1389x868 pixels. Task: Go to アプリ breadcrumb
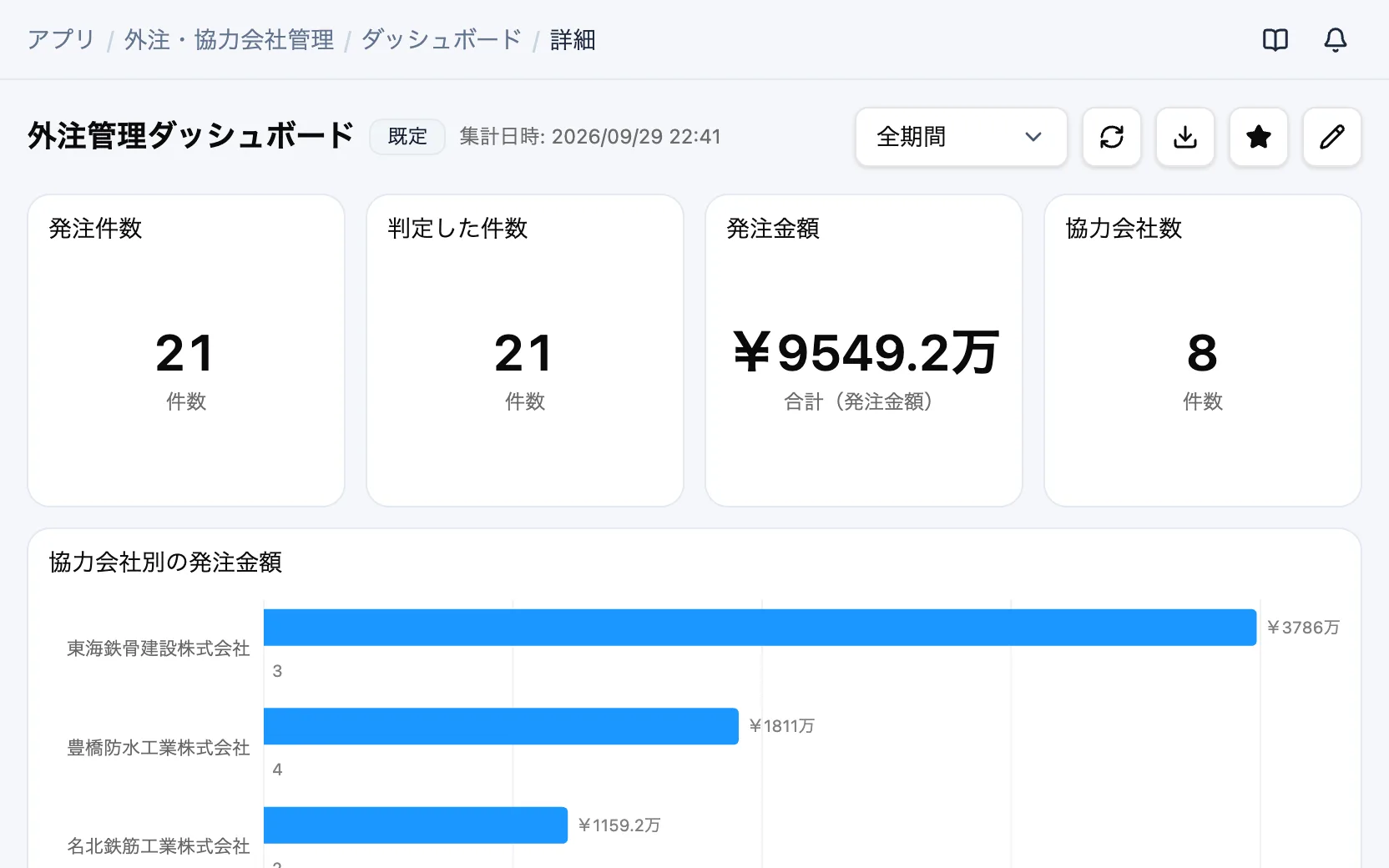click(x=61, y=39)
